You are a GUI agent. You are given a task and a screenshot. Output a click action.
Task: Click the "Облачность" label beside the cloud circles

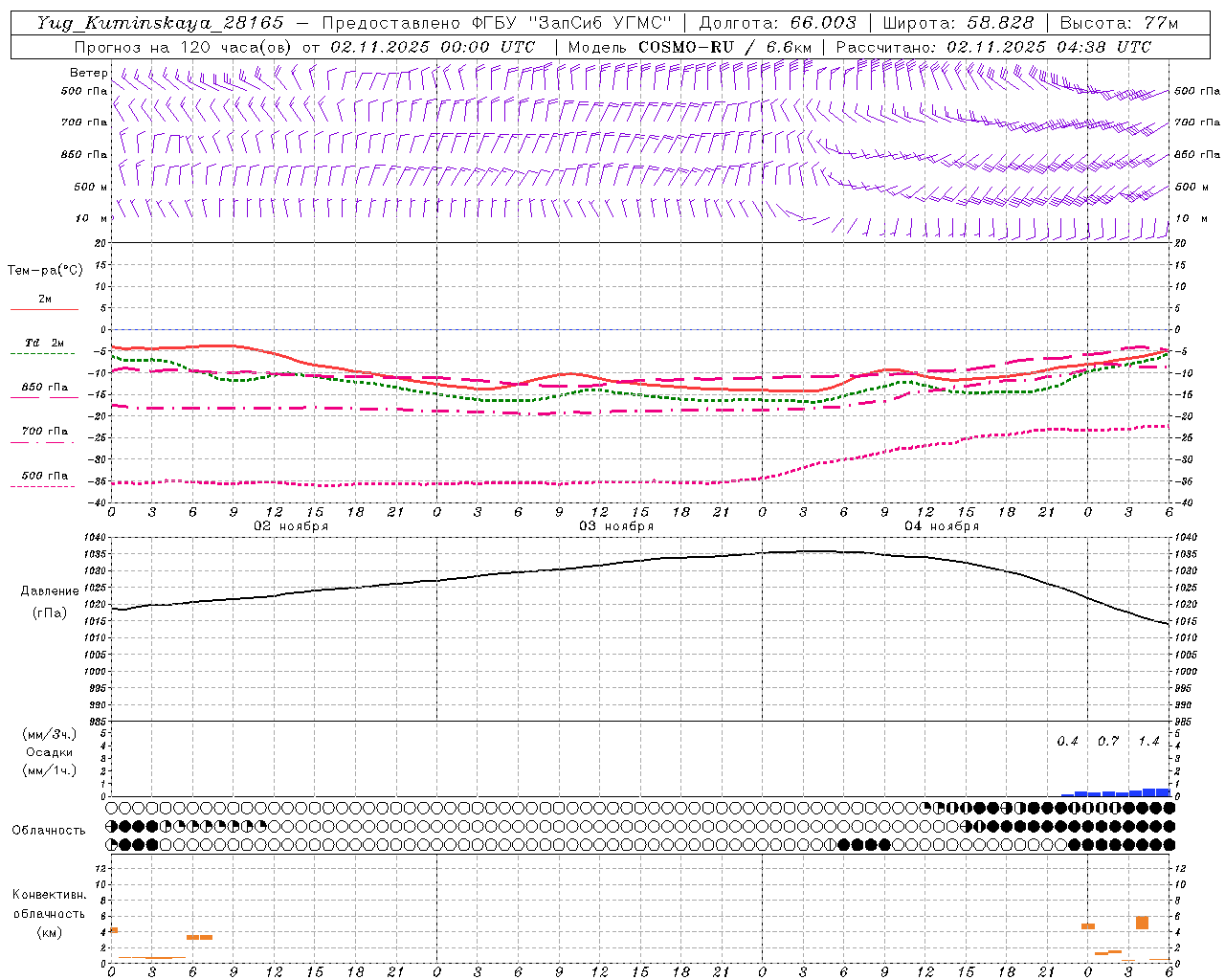pos(49,831)
